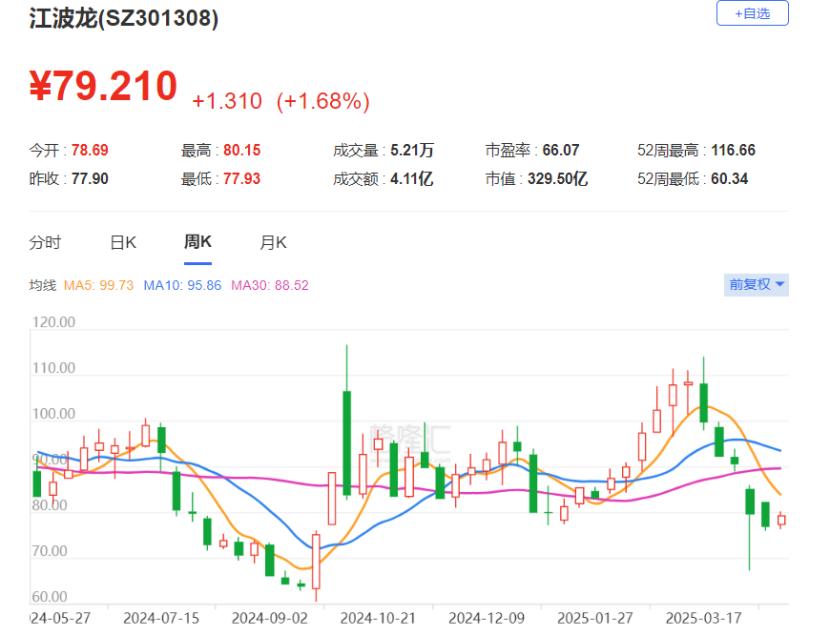Click the (+1.68%) percentage change
Viewport: 830px width, 637px height.
point(323,101)
